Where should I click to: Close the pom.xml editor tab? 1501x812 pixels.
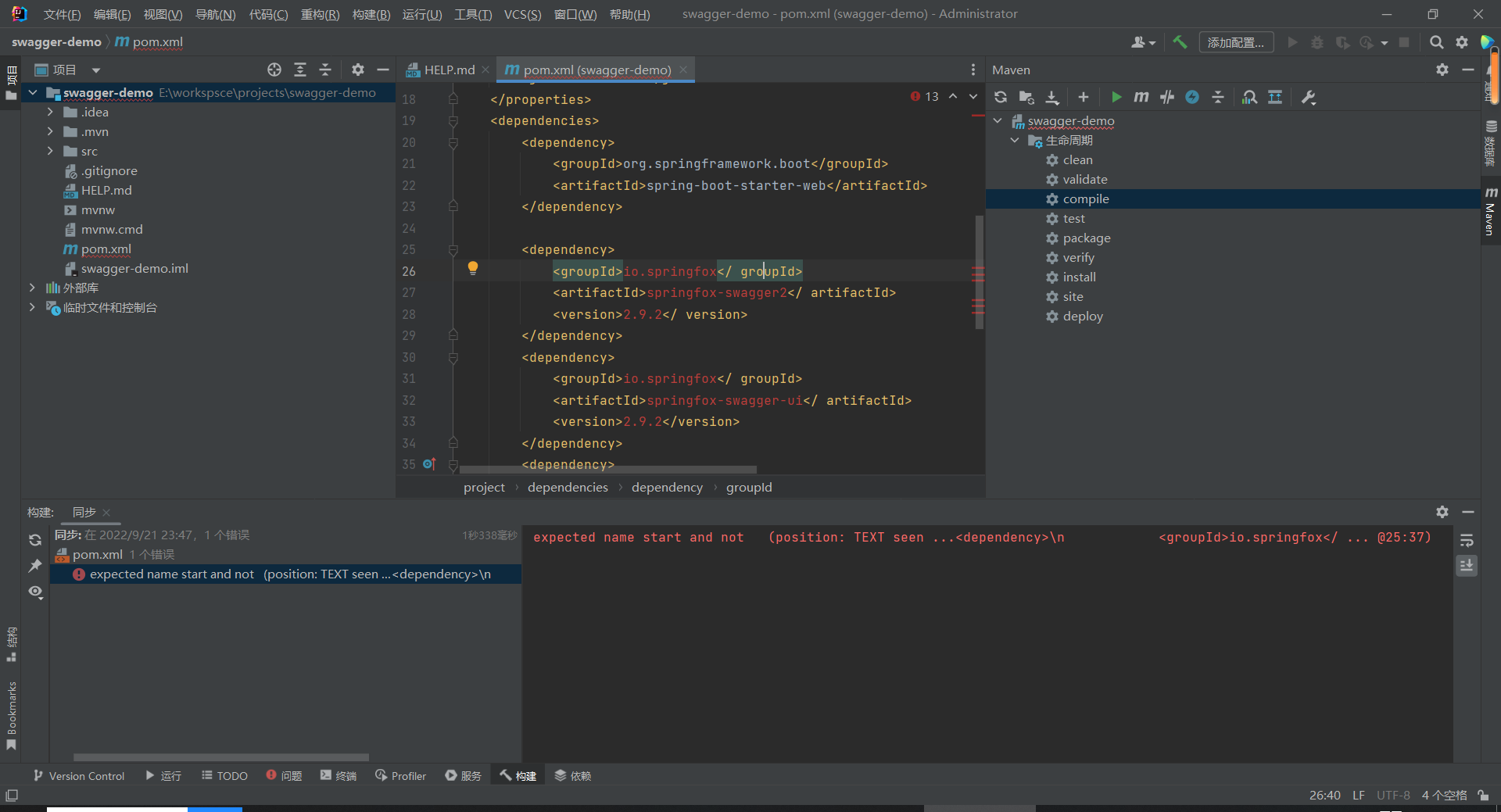tap(683, 70)
